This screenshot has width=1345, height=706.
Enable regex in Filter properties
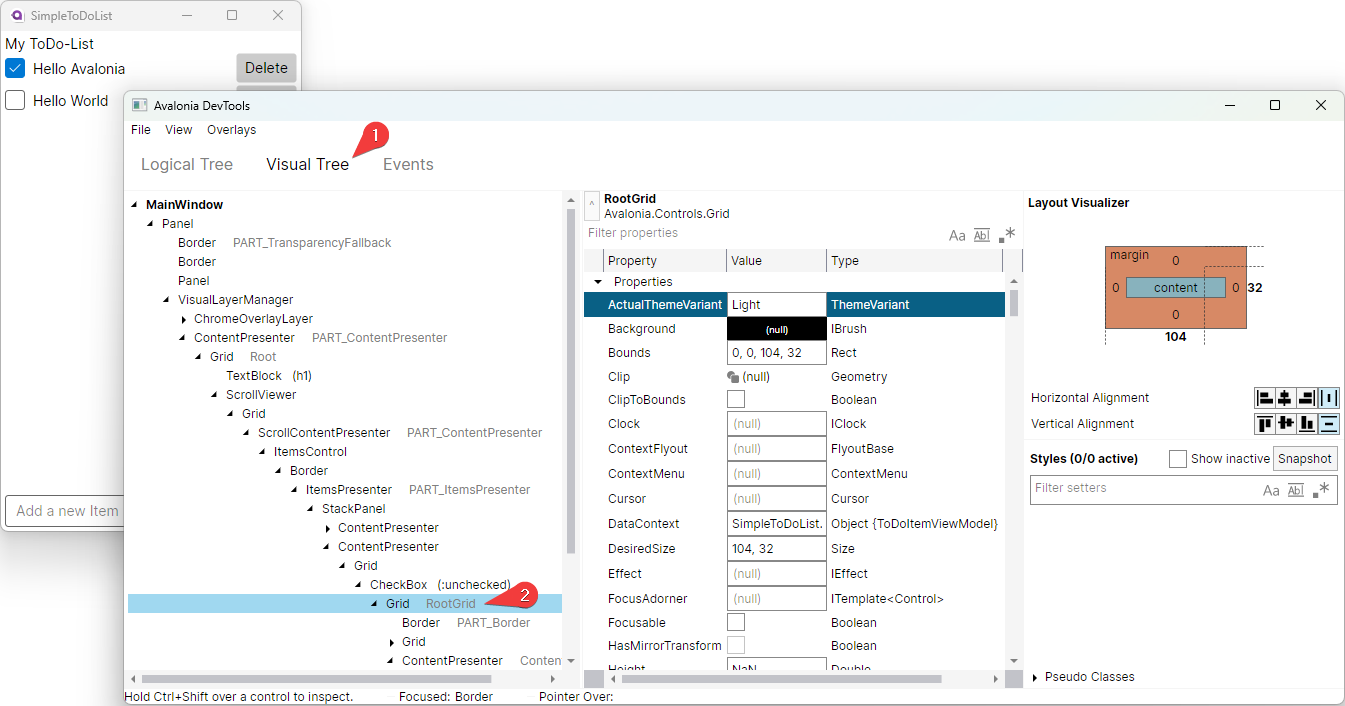tap(1007, 235)
